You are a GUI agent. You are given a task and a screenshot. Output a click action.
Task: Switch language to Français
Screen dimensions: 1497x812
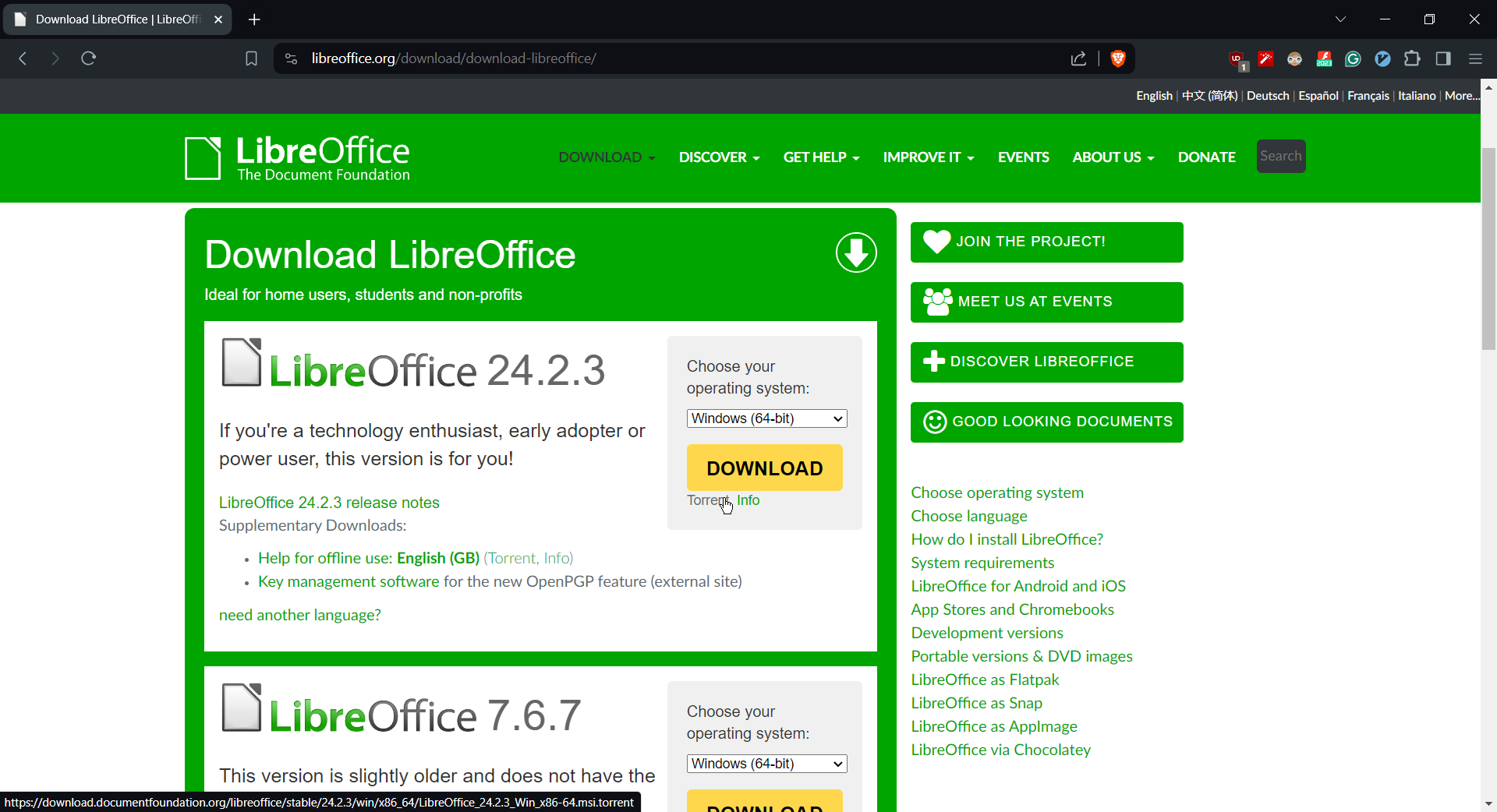click(x=1368, y=96)
